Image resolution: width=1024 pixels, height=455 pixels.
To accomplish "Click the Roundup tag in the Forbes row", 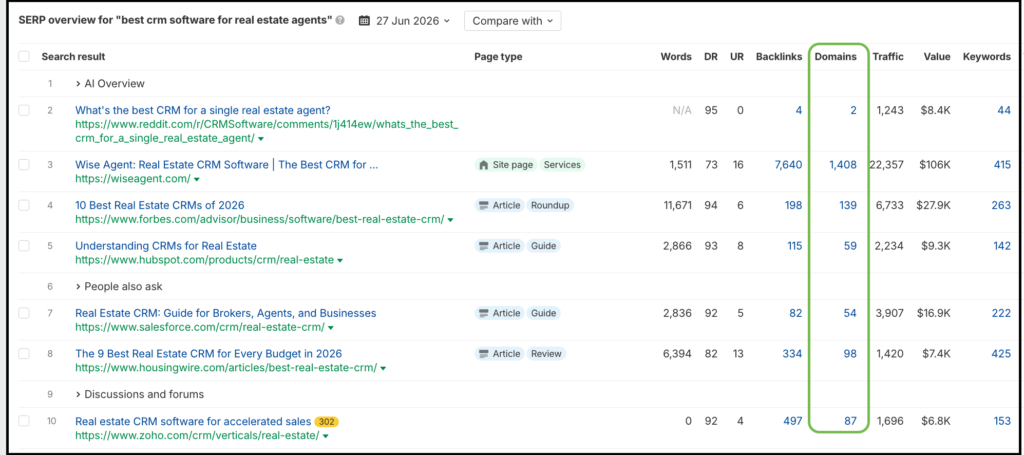I will (550, 206).
